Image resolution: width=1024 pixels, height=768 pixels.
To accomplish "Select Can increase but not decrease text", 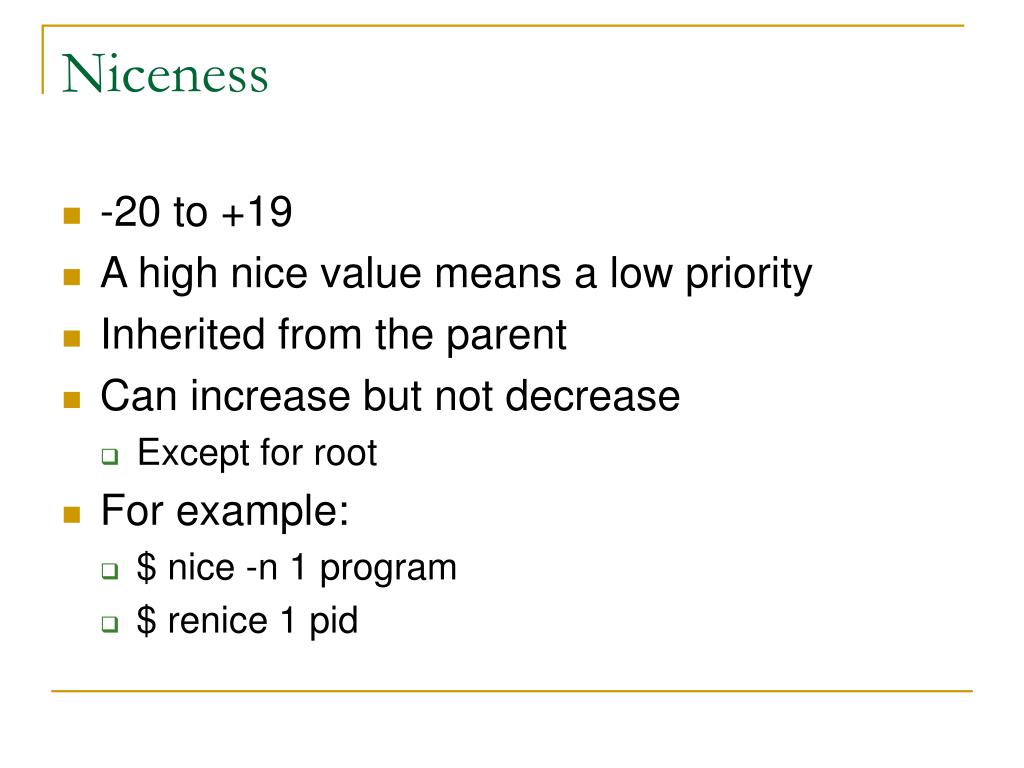I will tap(391, 396).
